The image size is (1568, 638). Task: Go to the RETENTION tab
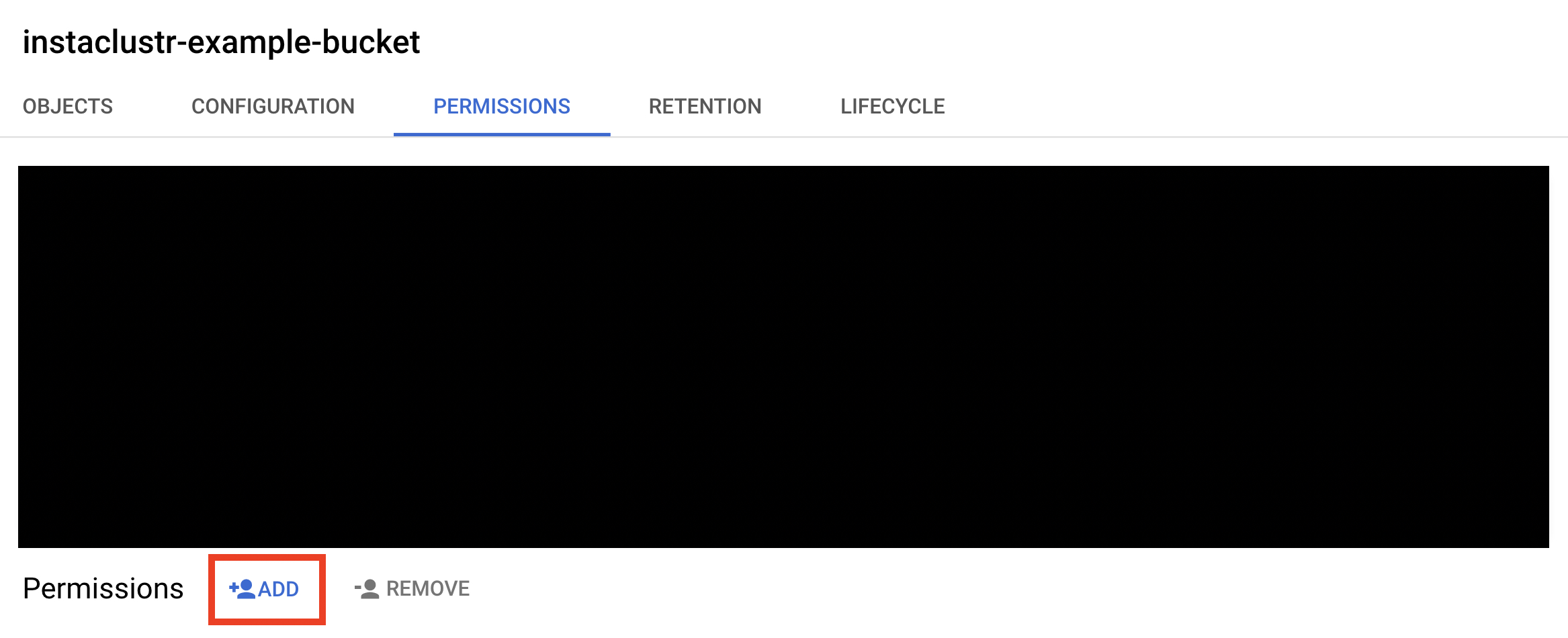click(x=705, y=106)
